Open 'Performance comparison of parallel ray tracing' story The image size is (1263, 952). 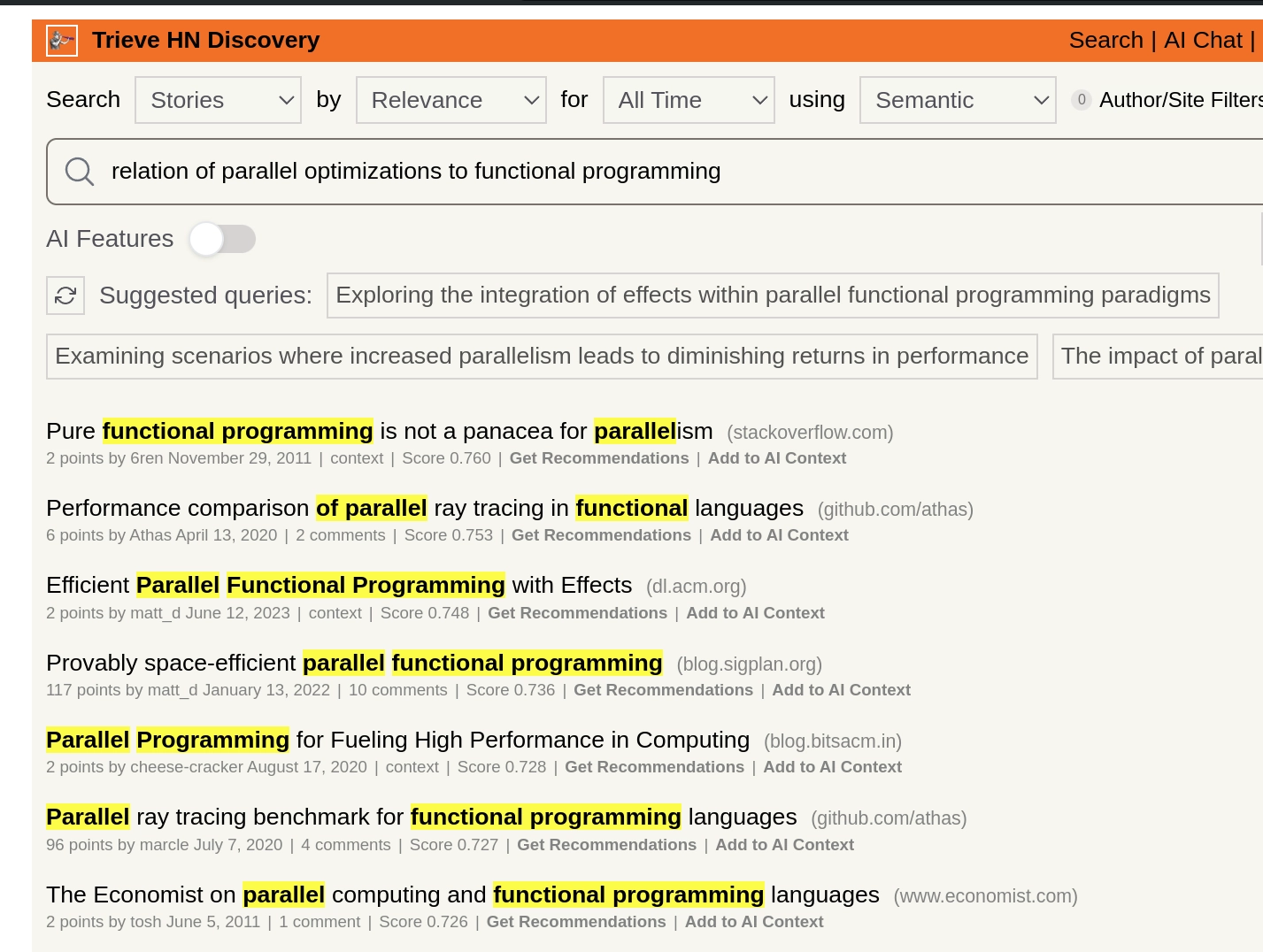(425, 508)
